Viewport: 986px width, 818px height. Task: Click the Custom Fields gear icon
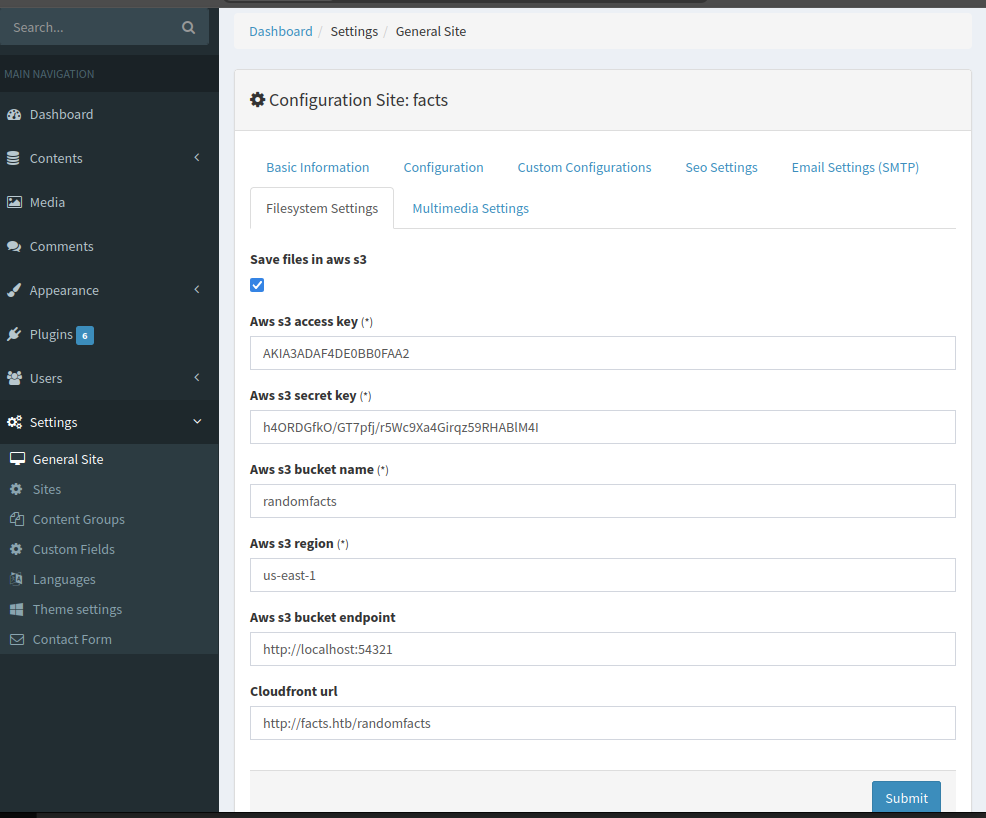coord(16,549)
